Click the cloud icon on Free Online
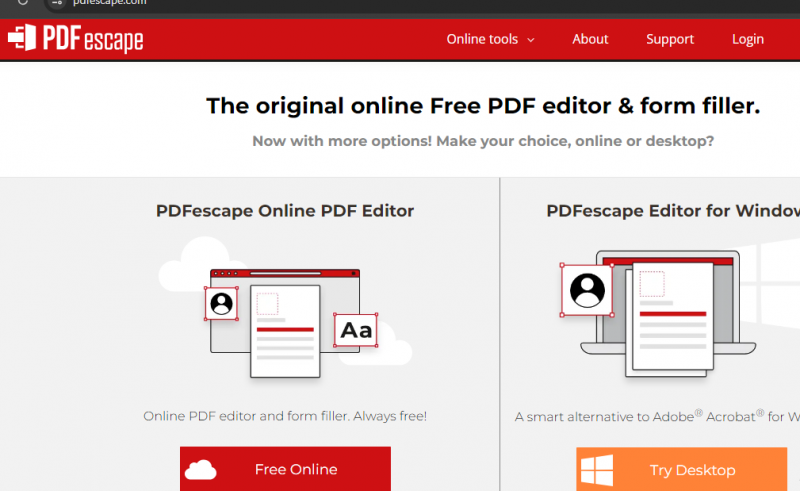The width and height of the screenshot is (800, 491). click(201, 469)
